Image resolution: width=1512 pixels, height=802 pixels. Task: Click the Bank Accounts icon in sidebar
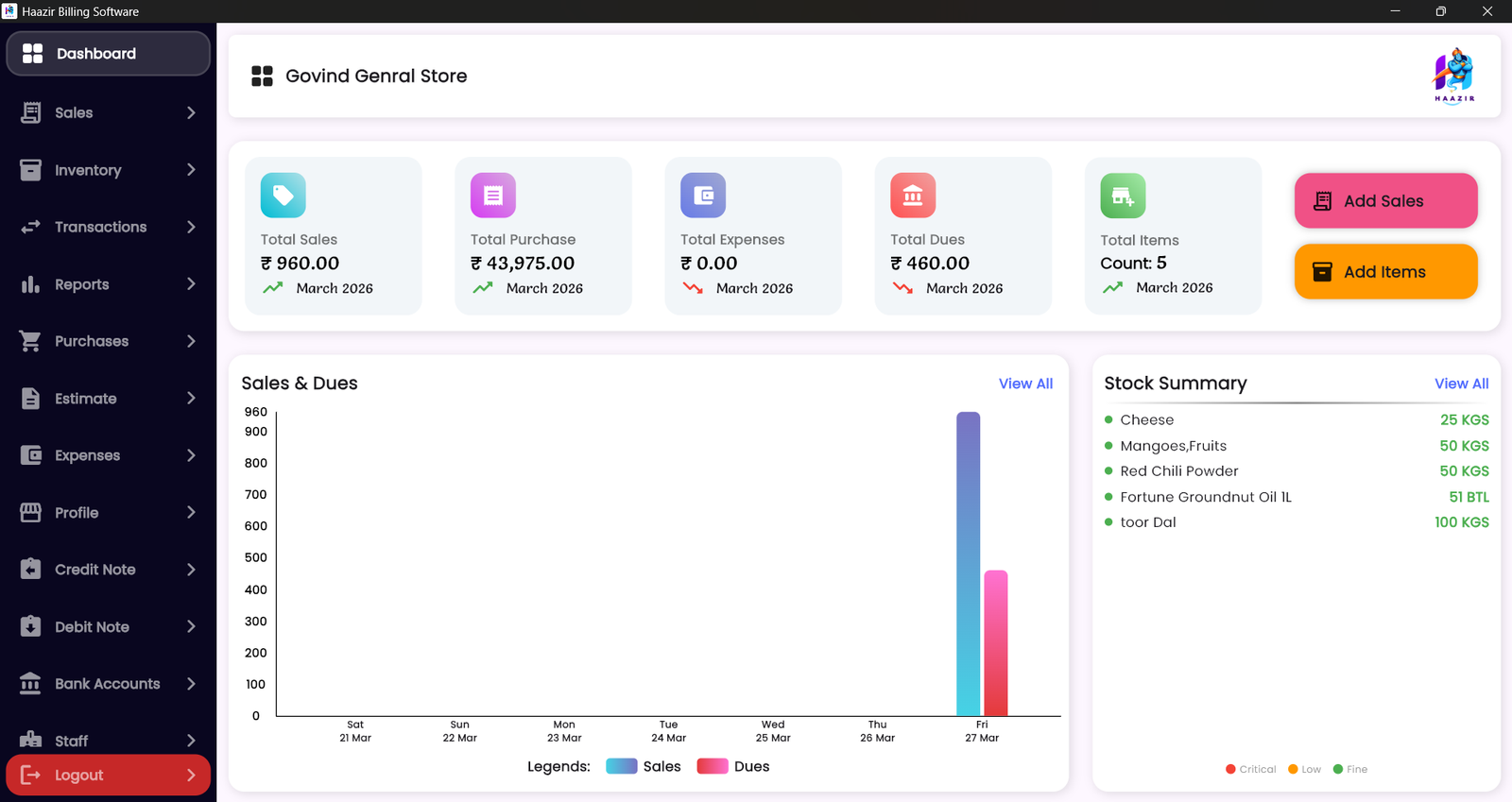[30, 683]
